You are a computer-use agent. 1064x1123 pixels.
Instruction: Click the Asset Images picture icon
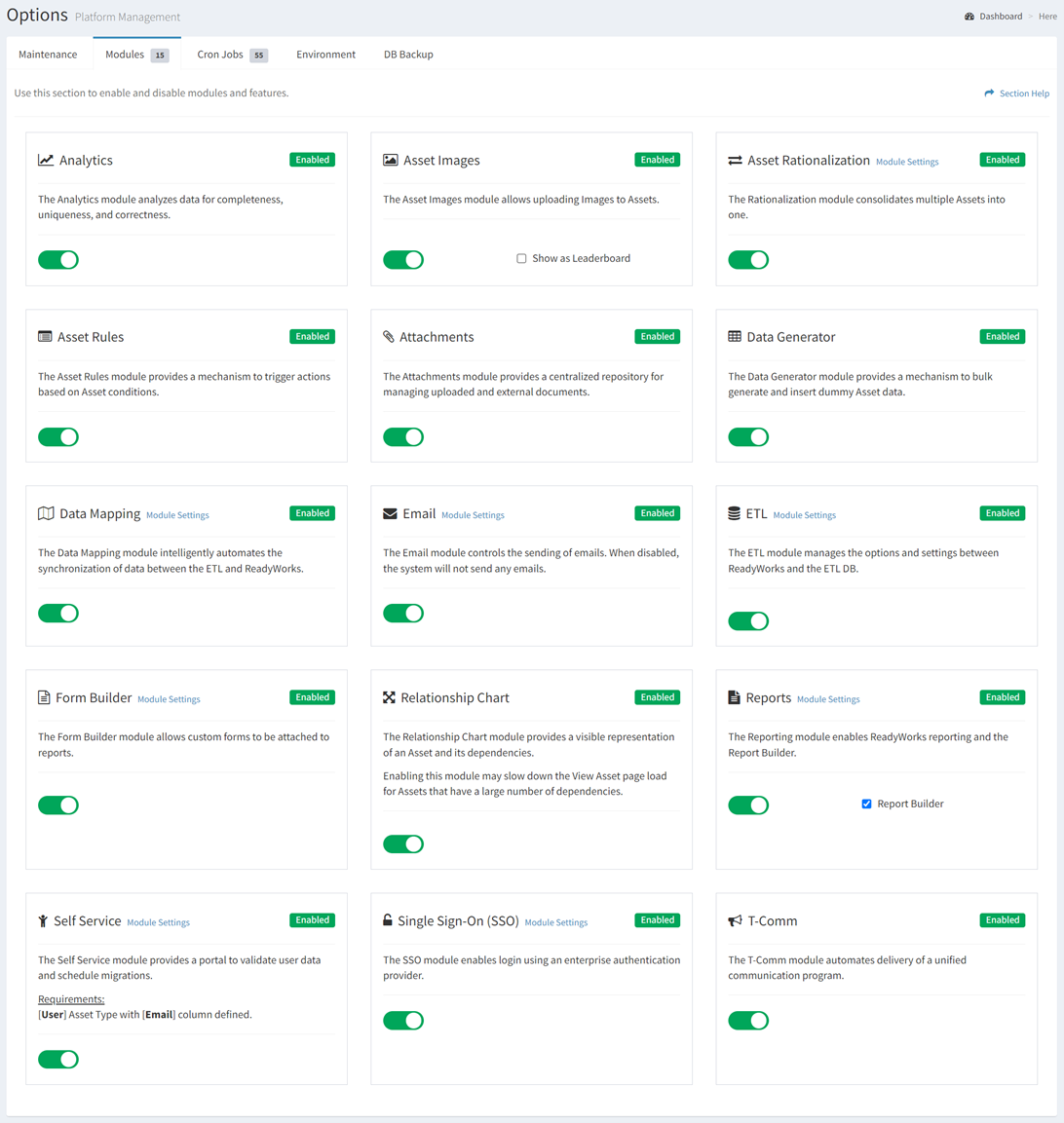click(391, 161)
